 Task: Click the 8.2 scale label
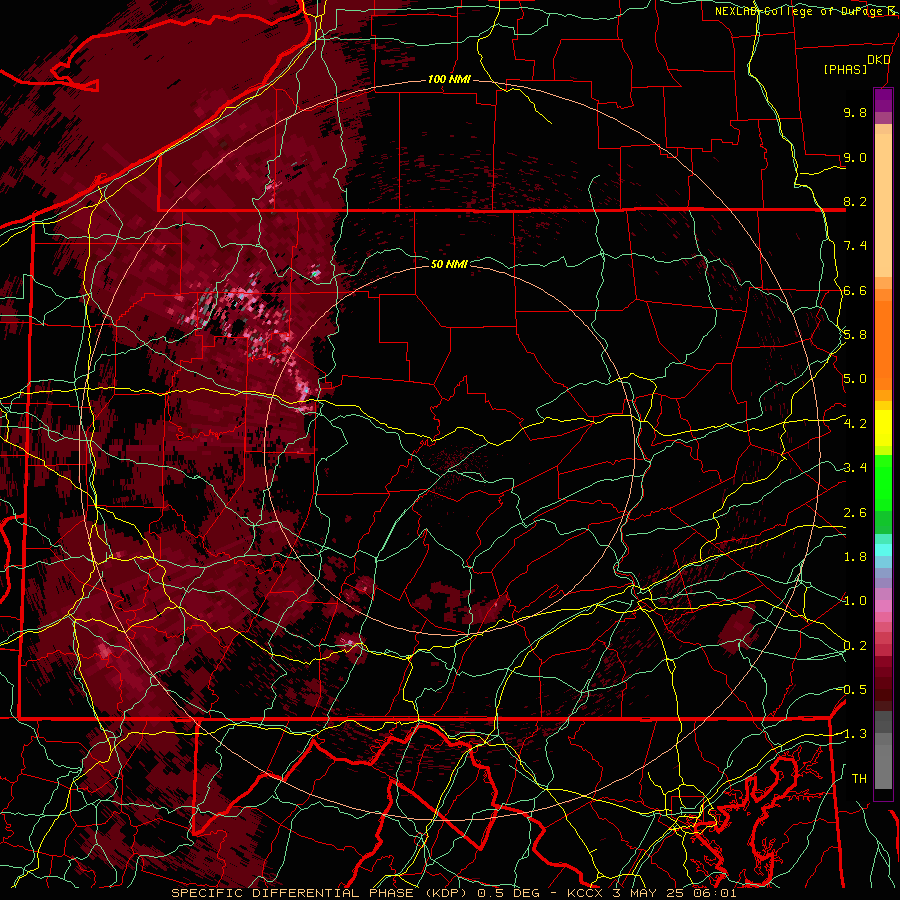855,201
